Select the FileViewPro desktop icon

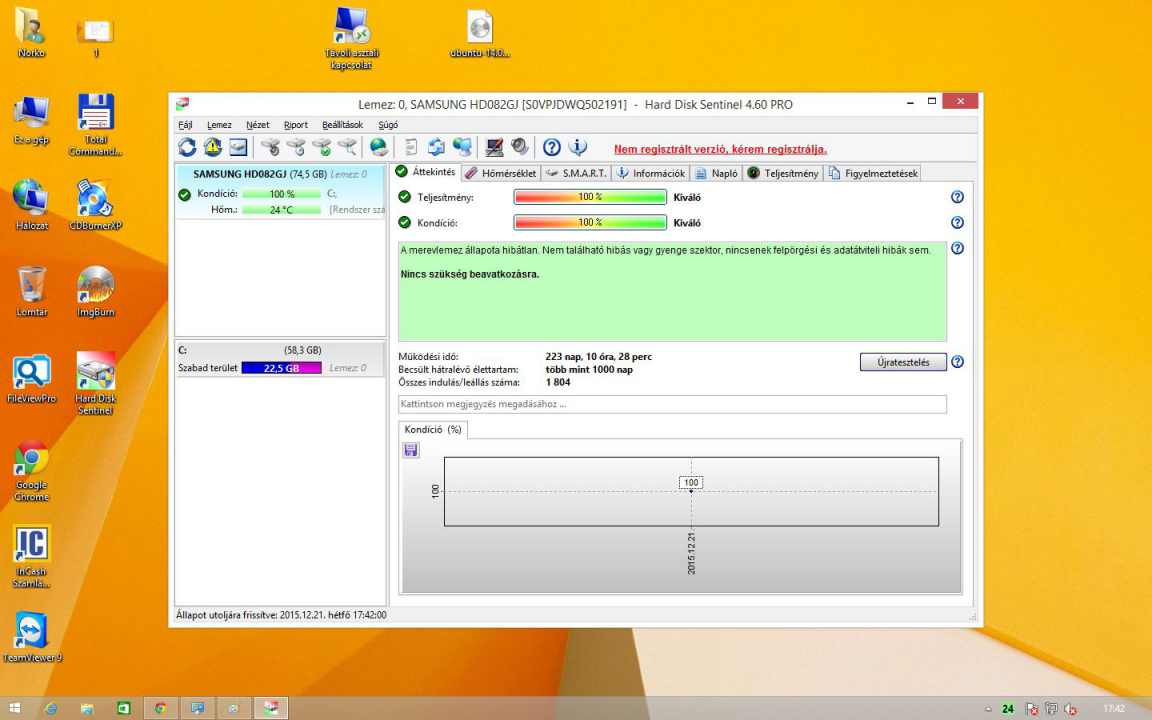click(x=32, y=378)
